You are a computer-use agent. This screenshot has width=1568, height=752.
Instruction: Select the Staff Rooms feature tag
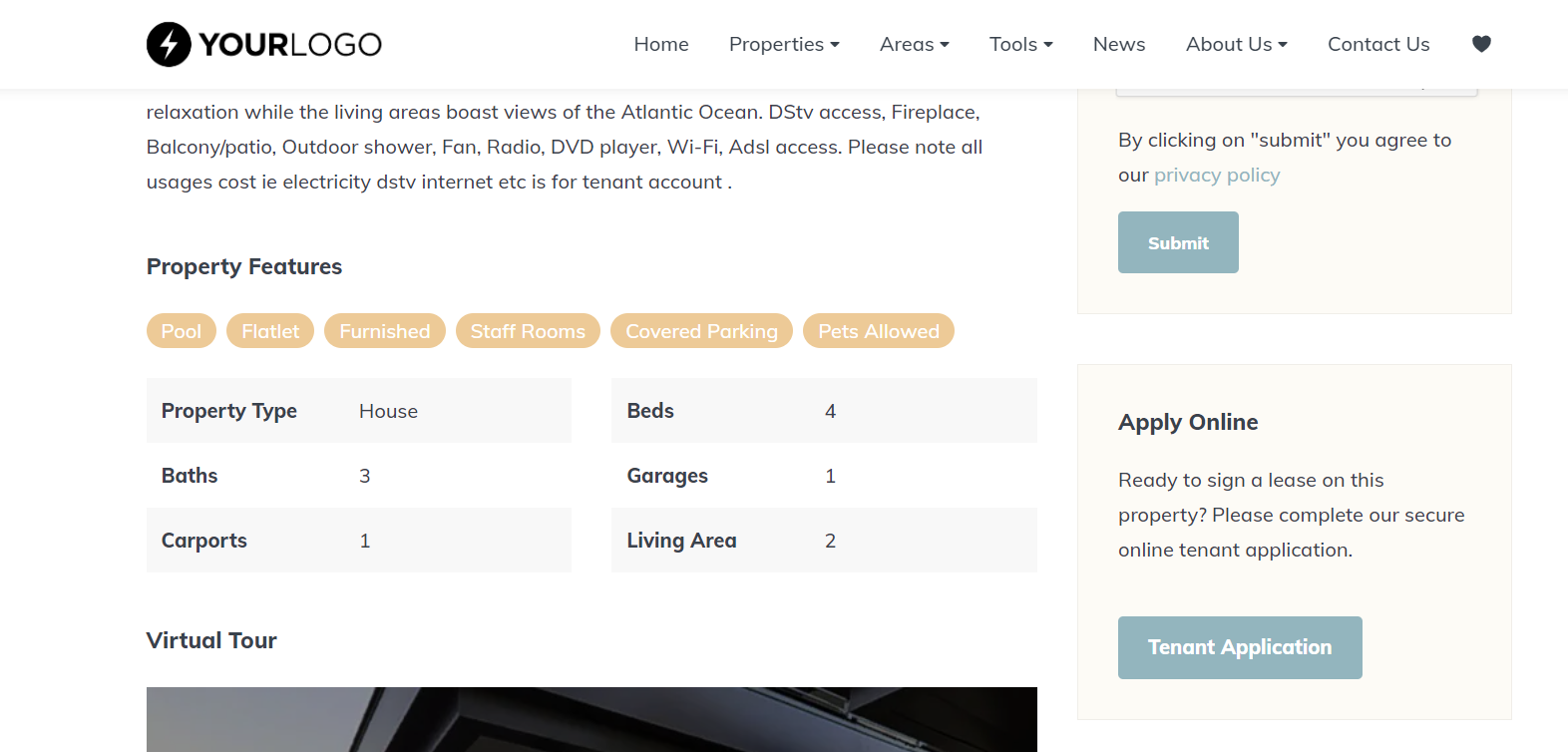[x=528, y=331]
